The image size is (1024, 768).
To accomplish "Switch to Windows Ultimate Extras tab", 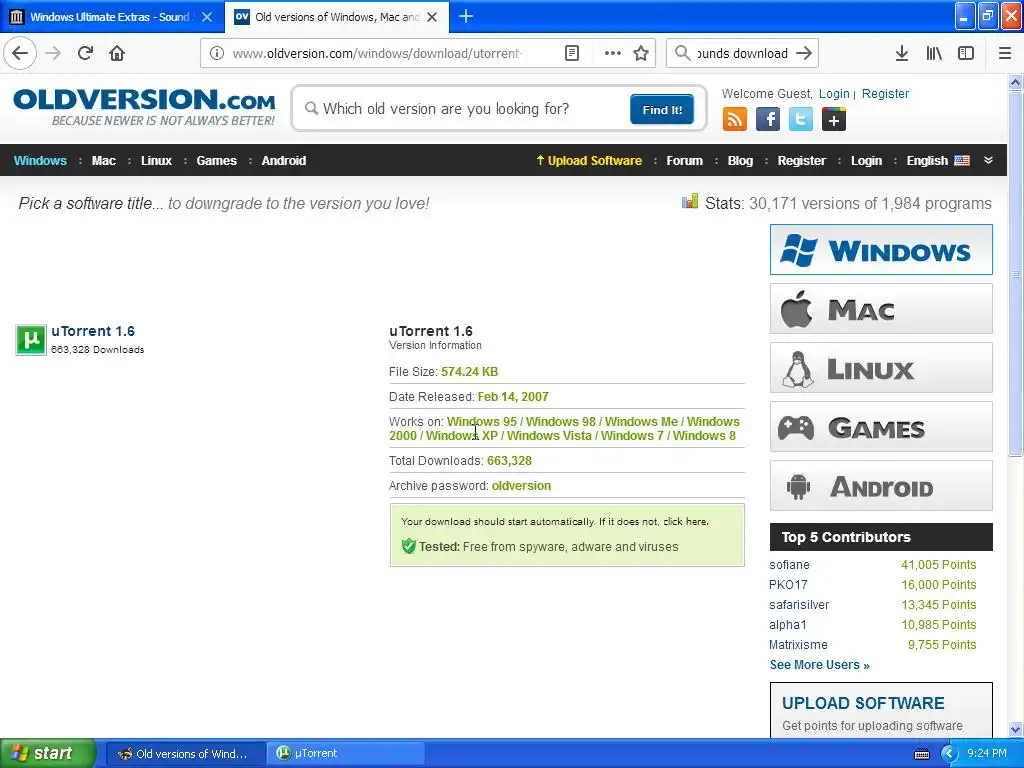I will [x=112, y=17].
